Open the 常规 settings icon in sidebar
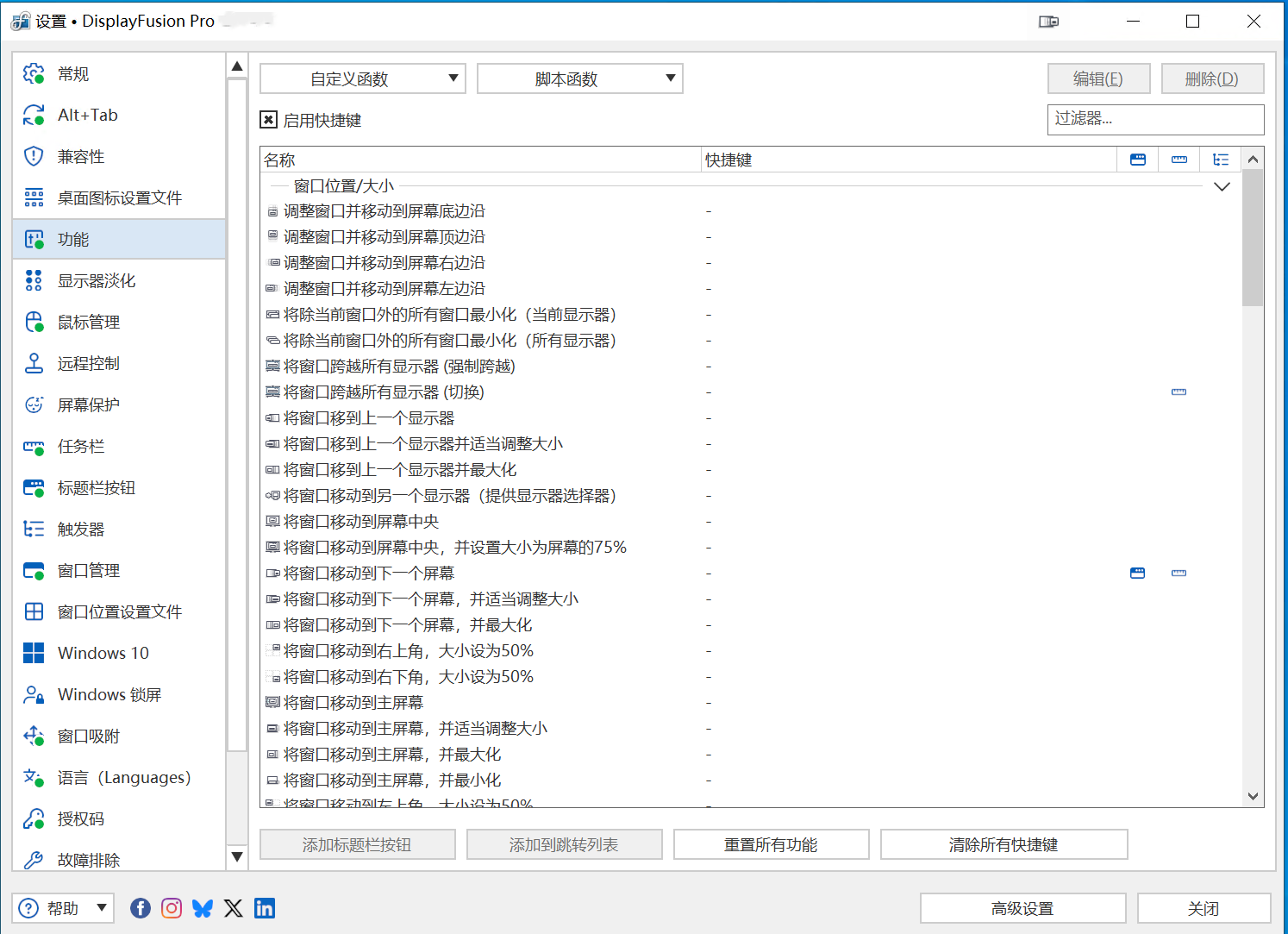Image resolution: width=1288 pixels, height=934 pixels. tap(34, 74)
